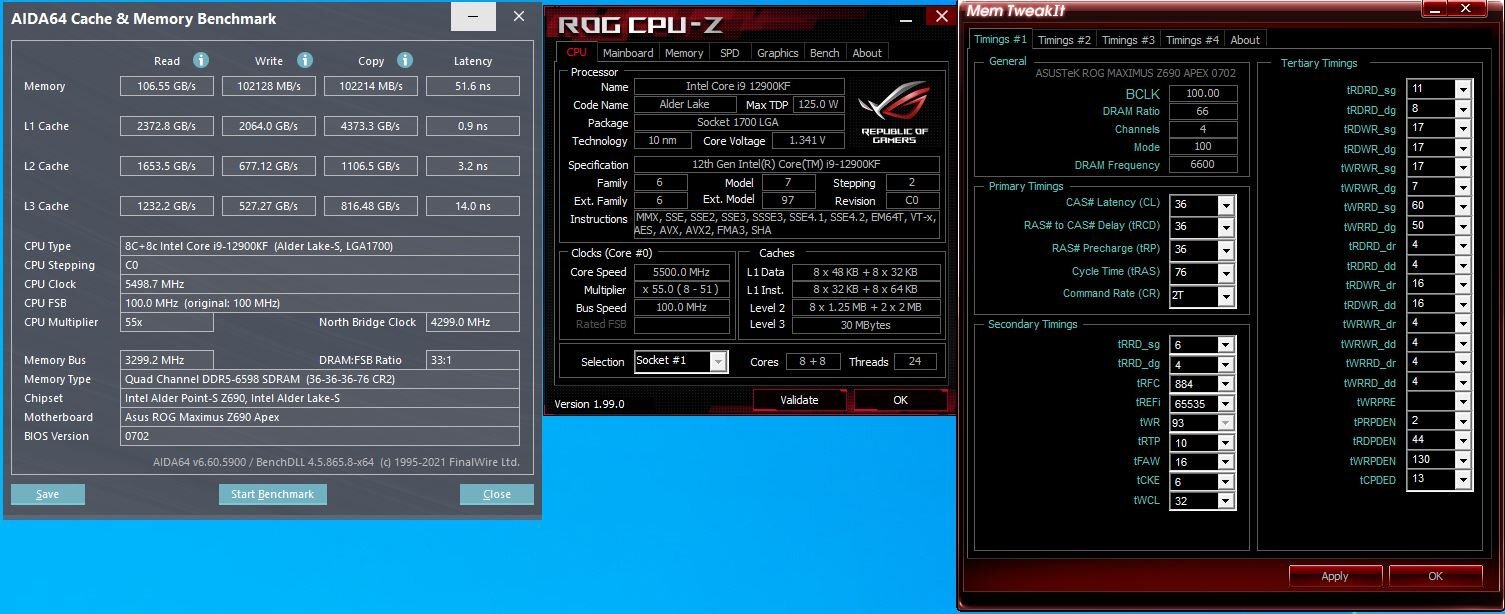Click Save in AIDA64 window
This screenshot has width=1505, height=614.
click(x=48, y=494)
